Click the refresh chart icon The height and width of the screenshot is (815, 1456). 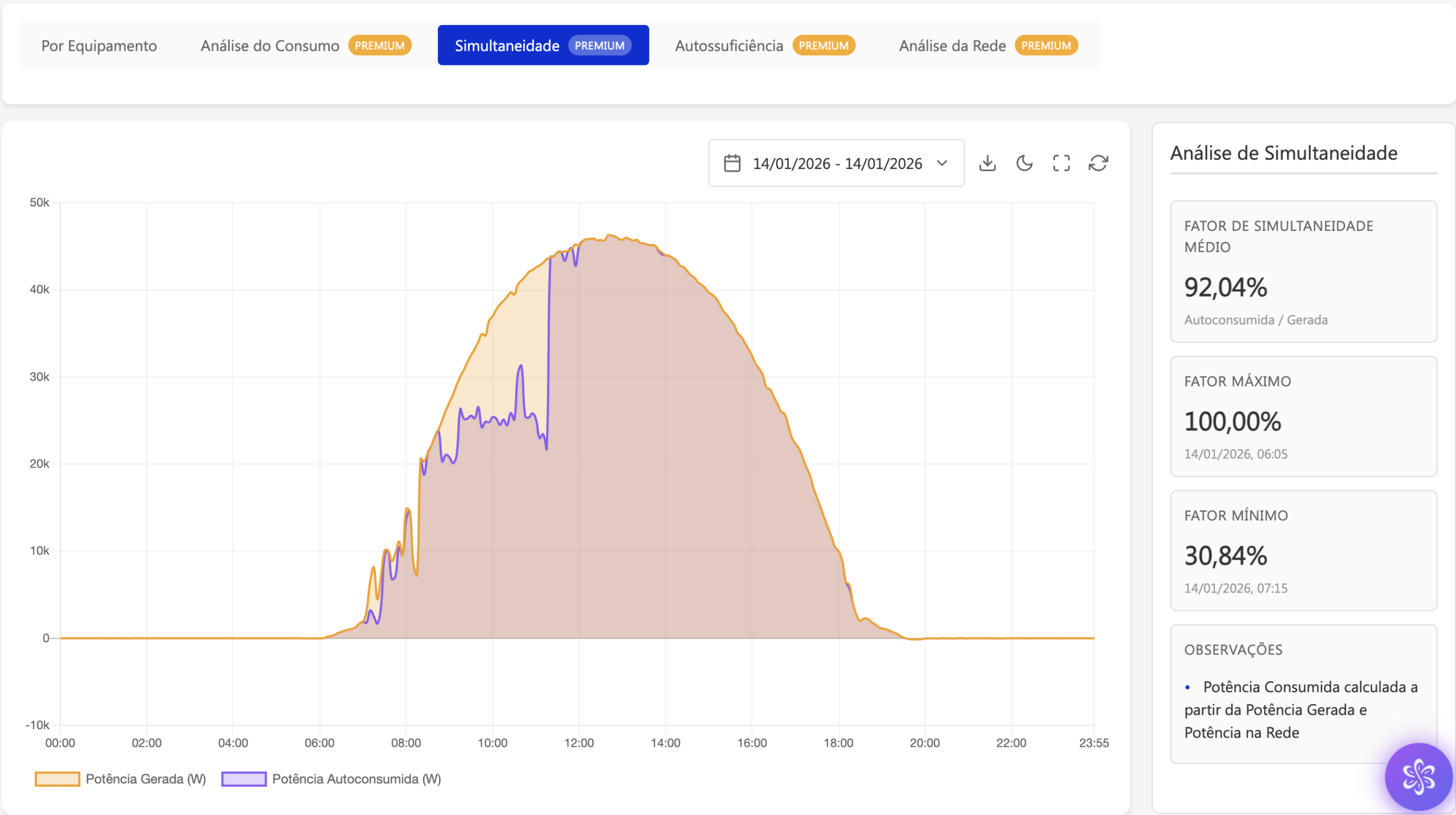(1098, 163)
